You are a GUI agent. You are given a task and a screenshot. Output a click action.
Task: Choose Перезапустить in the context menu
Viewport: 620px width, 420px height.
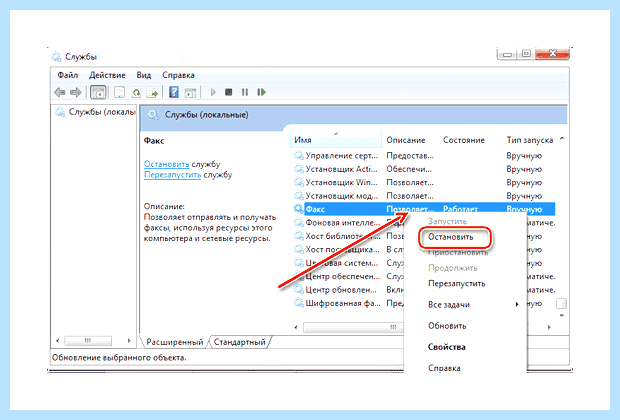[x=457, y=284]
